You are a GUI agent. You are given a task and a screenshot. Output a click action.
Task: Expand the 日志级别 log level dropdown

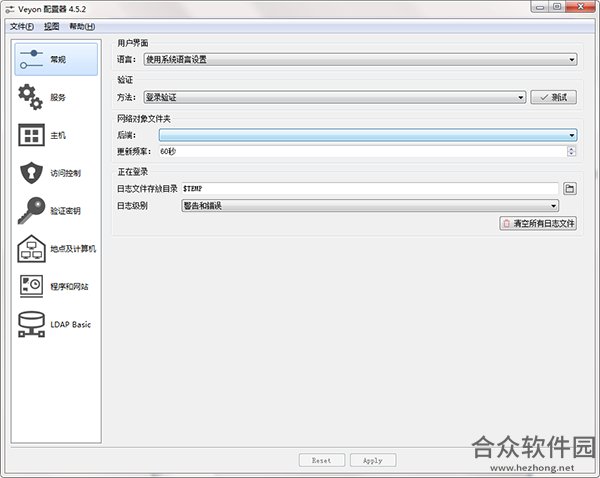tap(370, 206)
